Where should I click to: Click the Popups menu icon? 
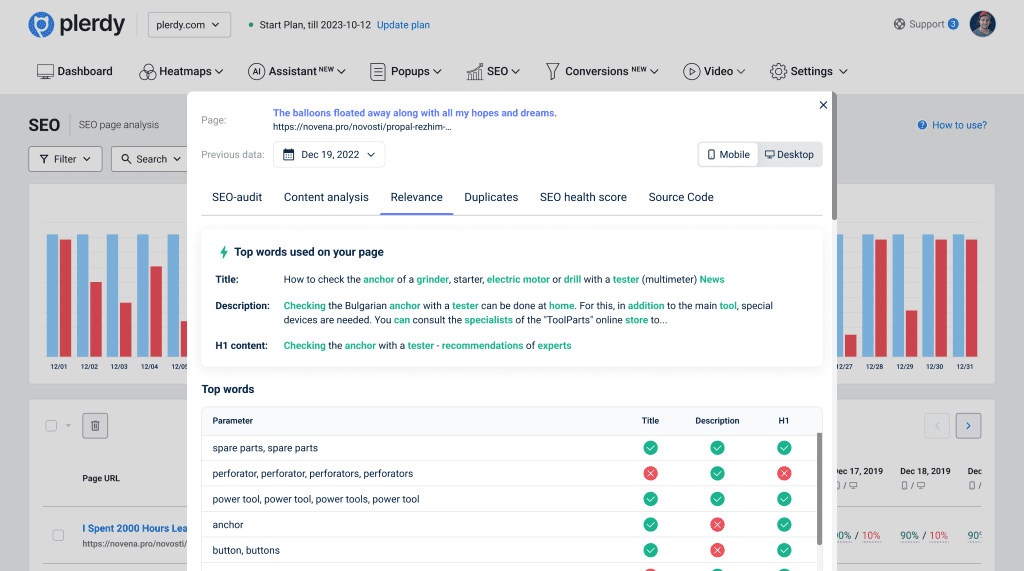(x=377, y=72)
